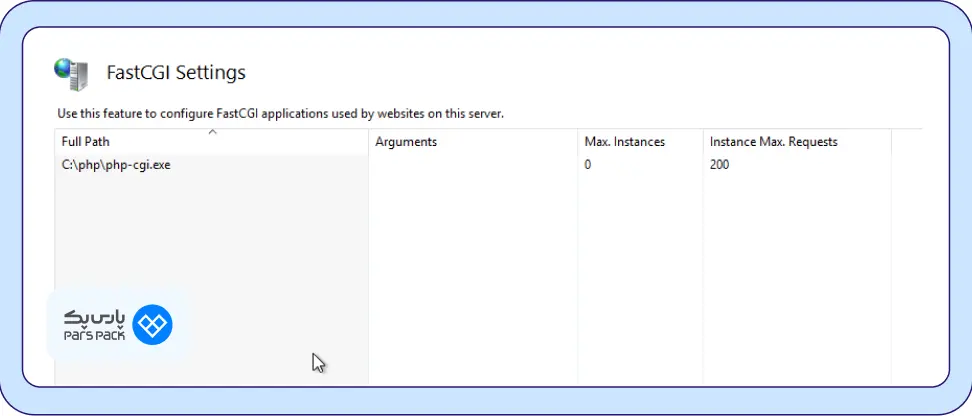Click the Max. Instances value 0
Screen dimensions: 972x416
click(x=588, y=165)
